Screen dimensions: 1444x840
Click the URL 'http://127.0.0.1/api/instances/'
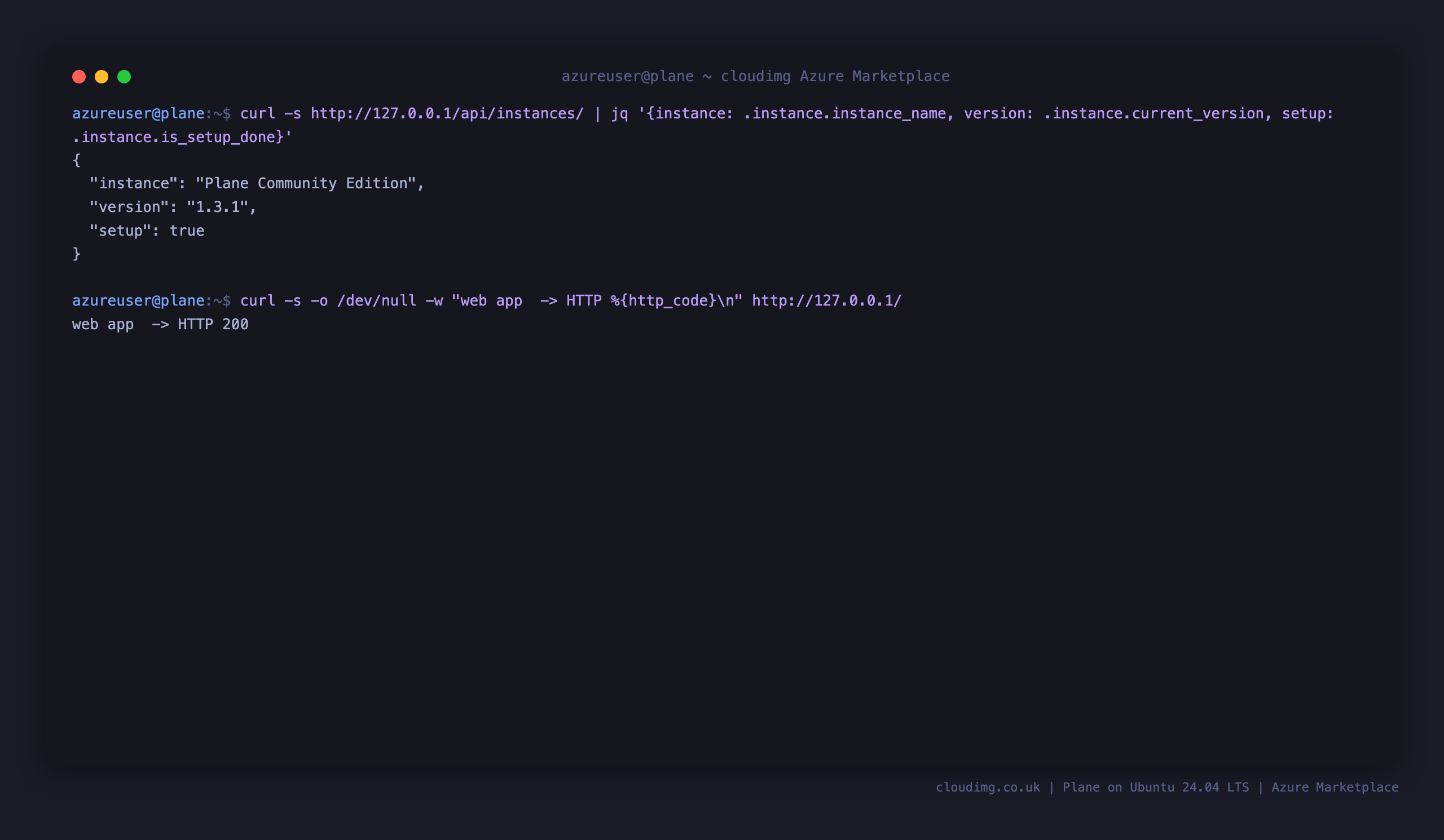tap(447, 113)
